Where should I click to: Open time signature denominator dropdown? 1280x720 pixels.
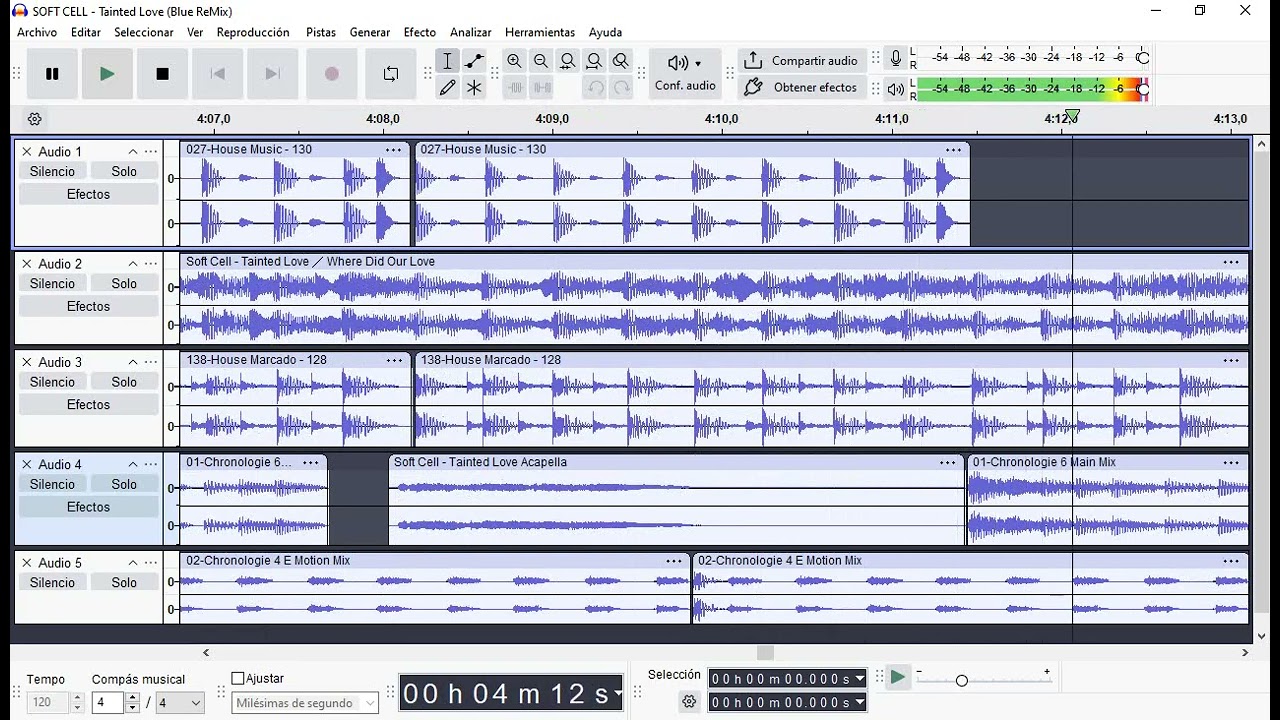pos(181,703)
